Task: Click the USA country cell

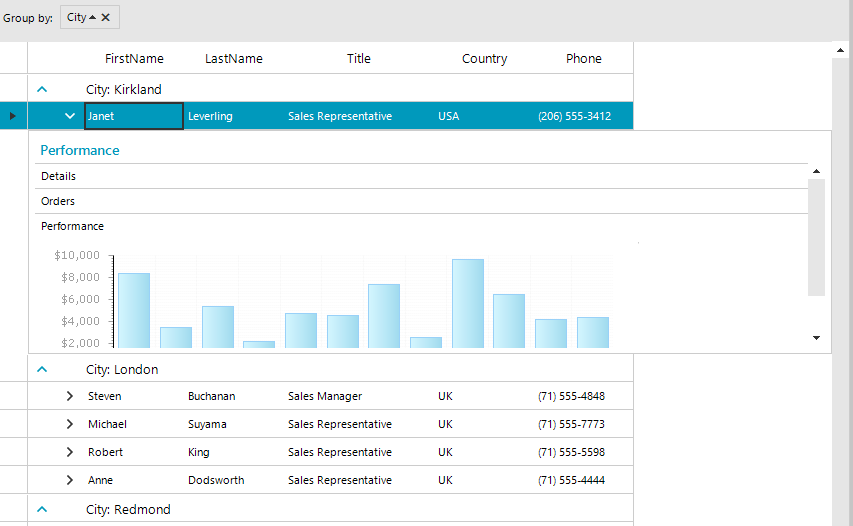Action: point(485,116)
